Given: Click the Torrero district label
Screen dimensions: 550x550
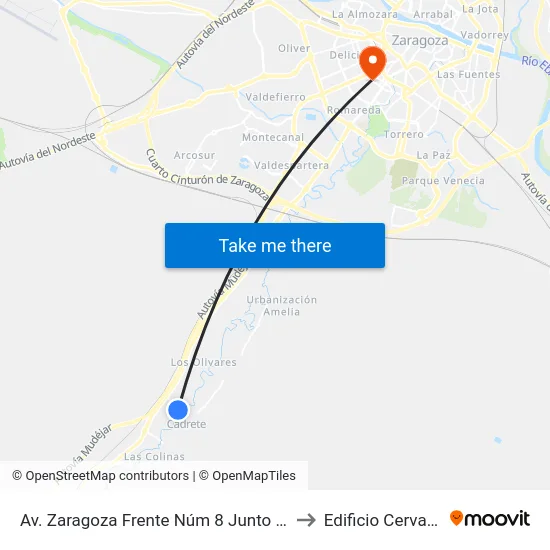Looking at the screenshot, I should click(x=404, y=134).
